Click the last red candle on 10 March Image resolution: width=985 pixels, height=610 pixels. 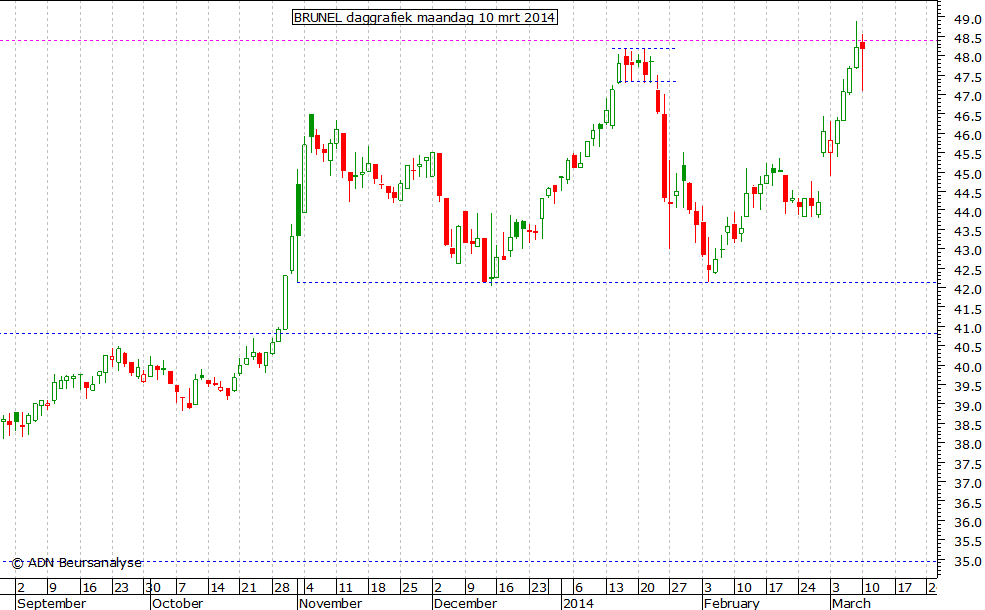[863, 63]
